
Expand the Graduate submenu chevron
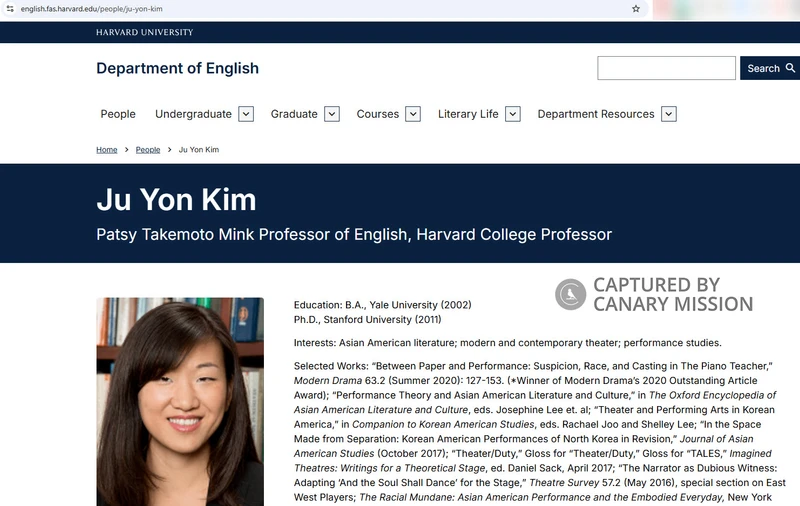332,114
